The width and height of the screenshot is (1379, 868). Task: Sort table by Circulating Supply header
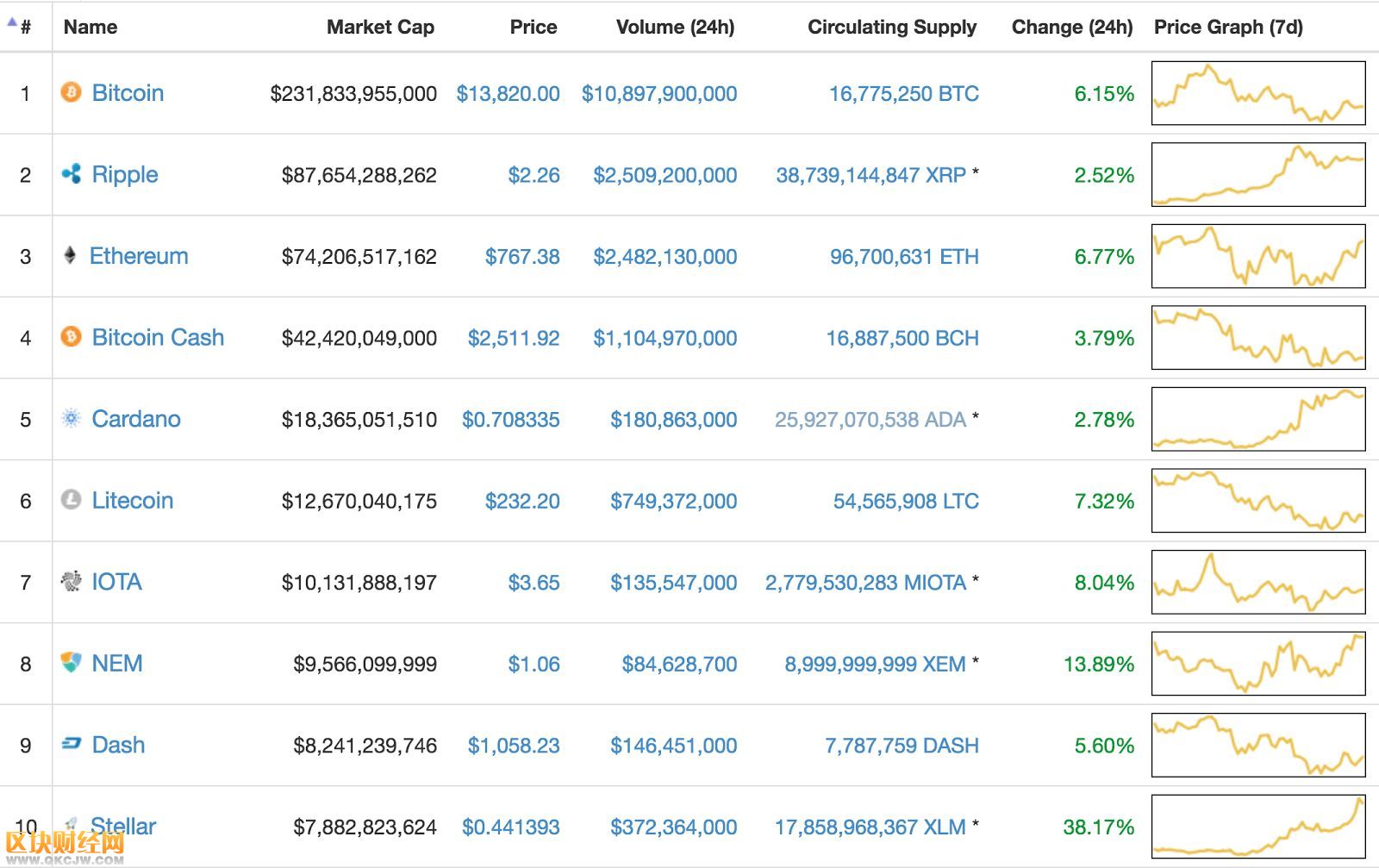tap(892, 27)
